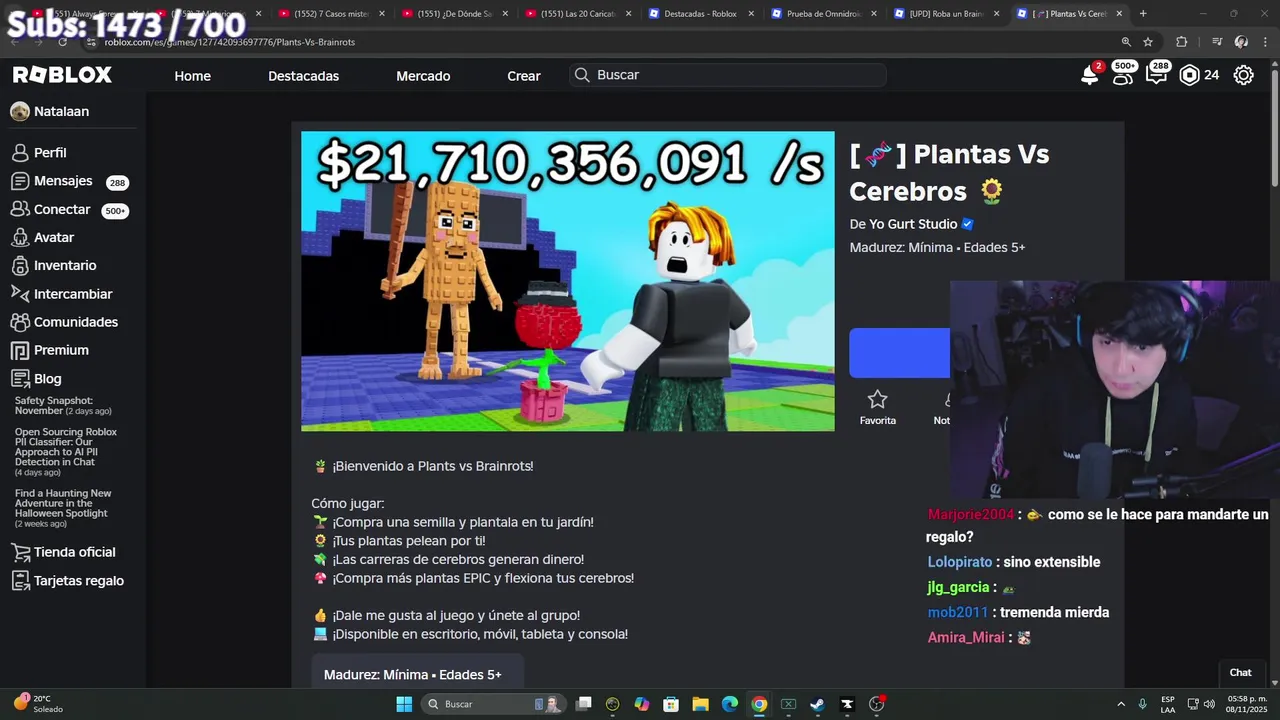Image resolution: width=1280 pixels, height=720 pixels.
Task: Open Roblox settings gear
Action: tap(1243, 75)
